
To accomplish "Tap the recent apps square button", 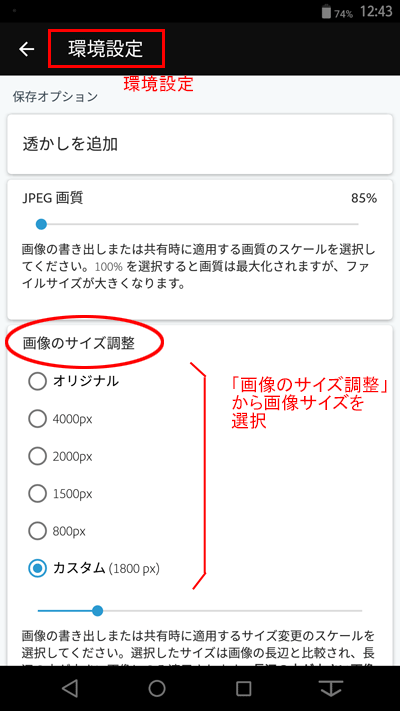I will 244,688.
